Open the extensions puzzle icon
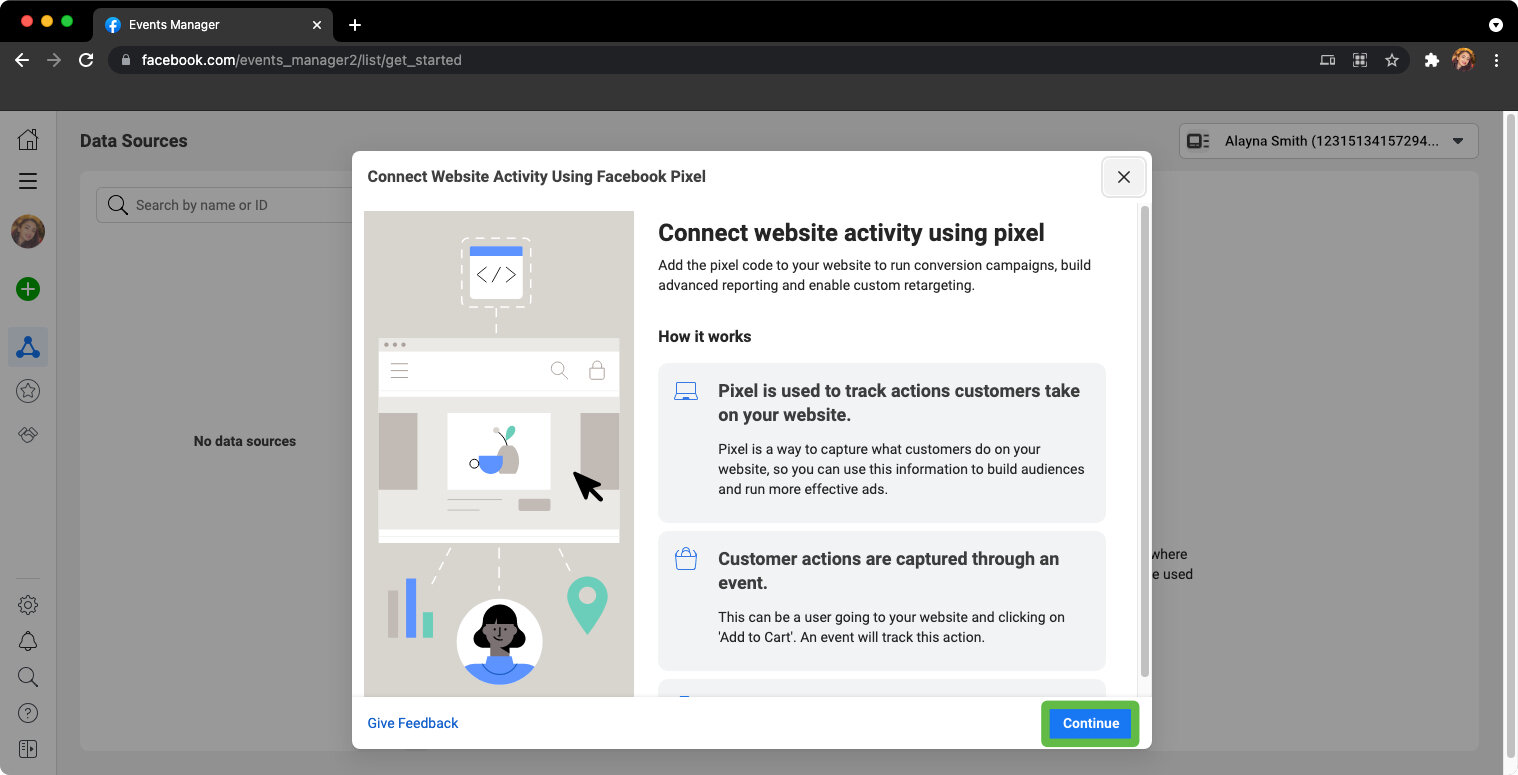Image resolution: width=1518 pixels, height=775 pixels. (1432, 60)
